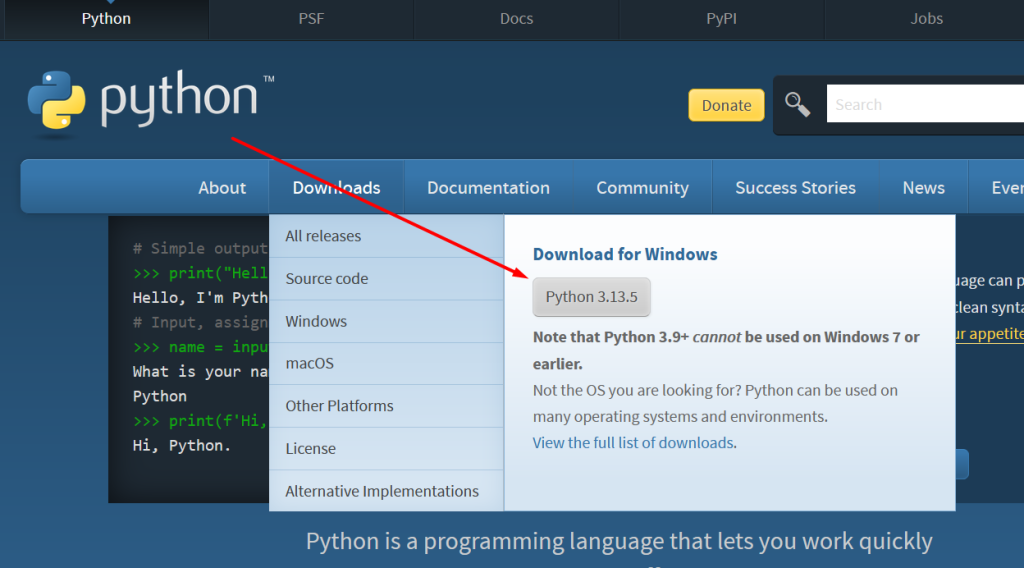This screenshot has width=1024, height=568.
Task: Click 'Python is a programming language' tagline
Action: click(x=619, y=541)
